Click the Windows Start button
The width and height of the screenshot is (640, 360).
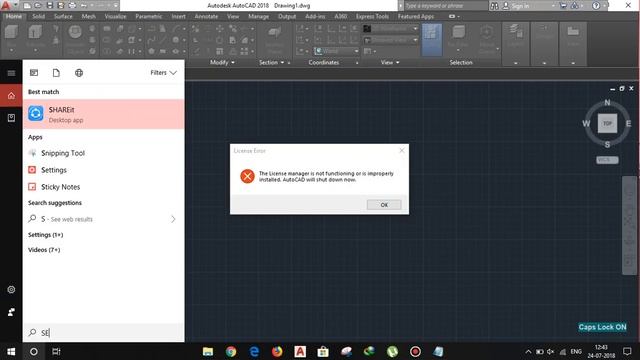click(11, 351)
